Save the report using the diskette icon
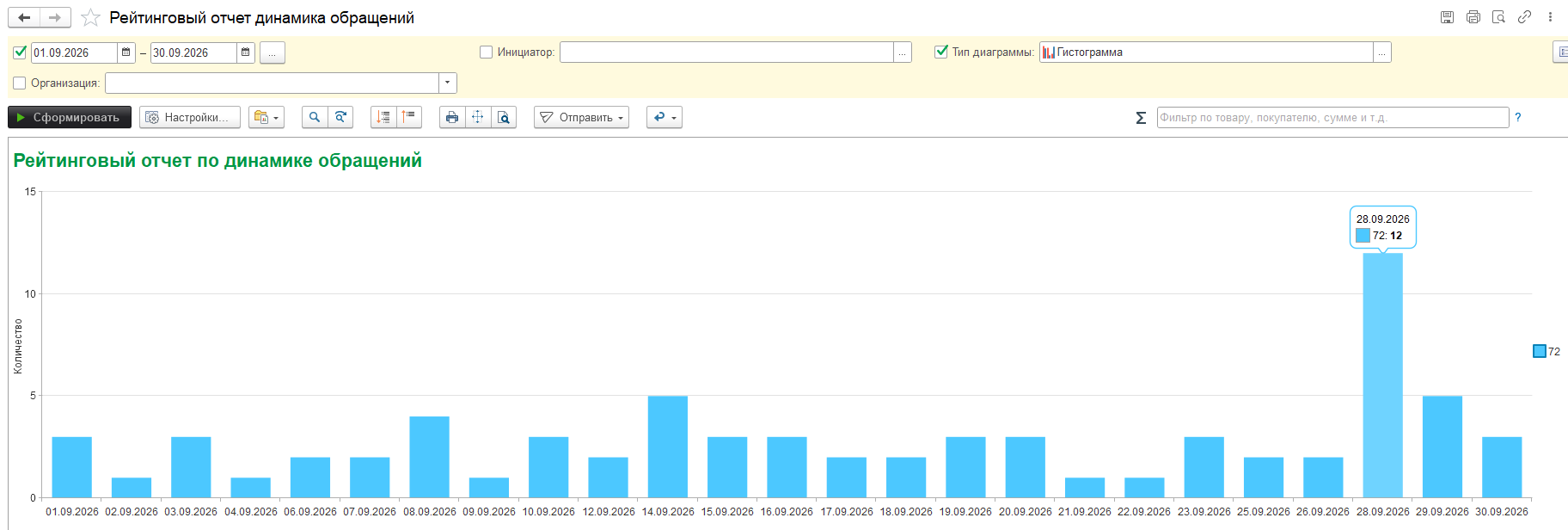Image resolution: width=1568 pixels, height=530 pixels. point(1447,17)
